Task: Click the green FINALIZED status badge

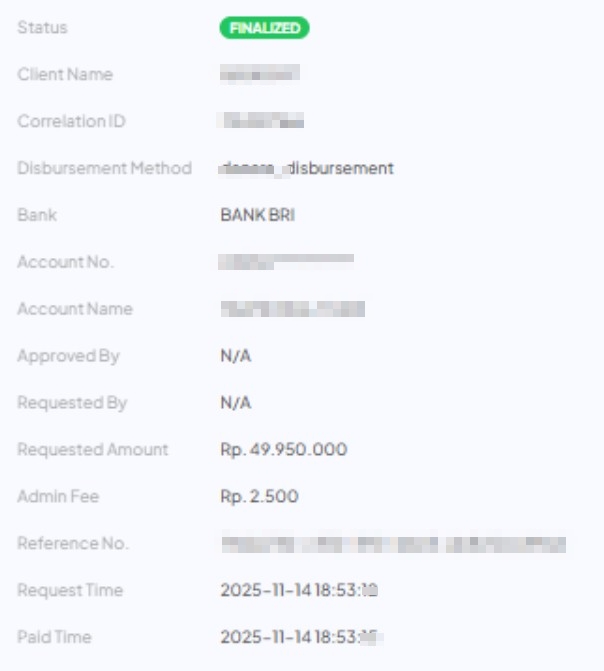Action: click(x=264, y=28)
